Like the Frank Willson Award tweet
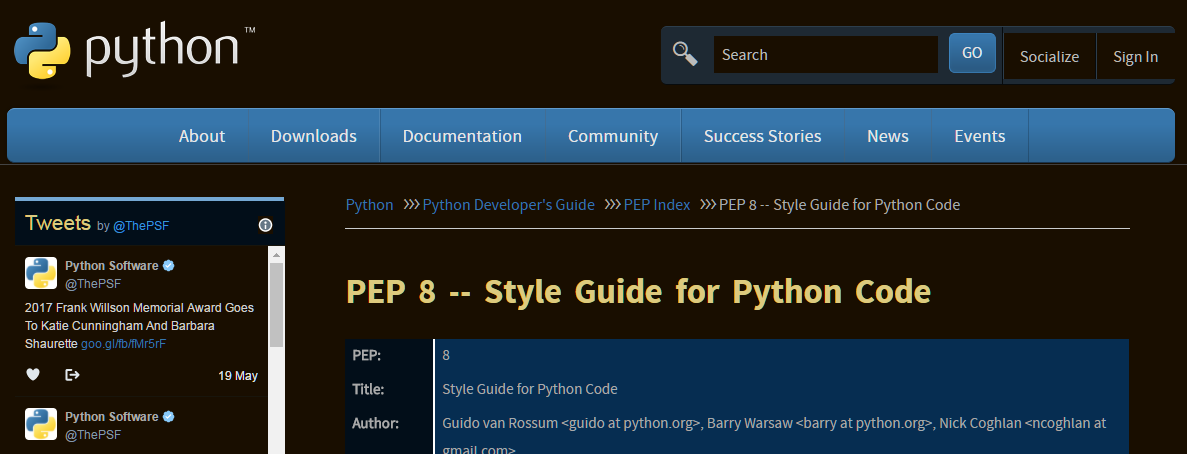Screen dimensions: 1187x454 tap(33, 375)
